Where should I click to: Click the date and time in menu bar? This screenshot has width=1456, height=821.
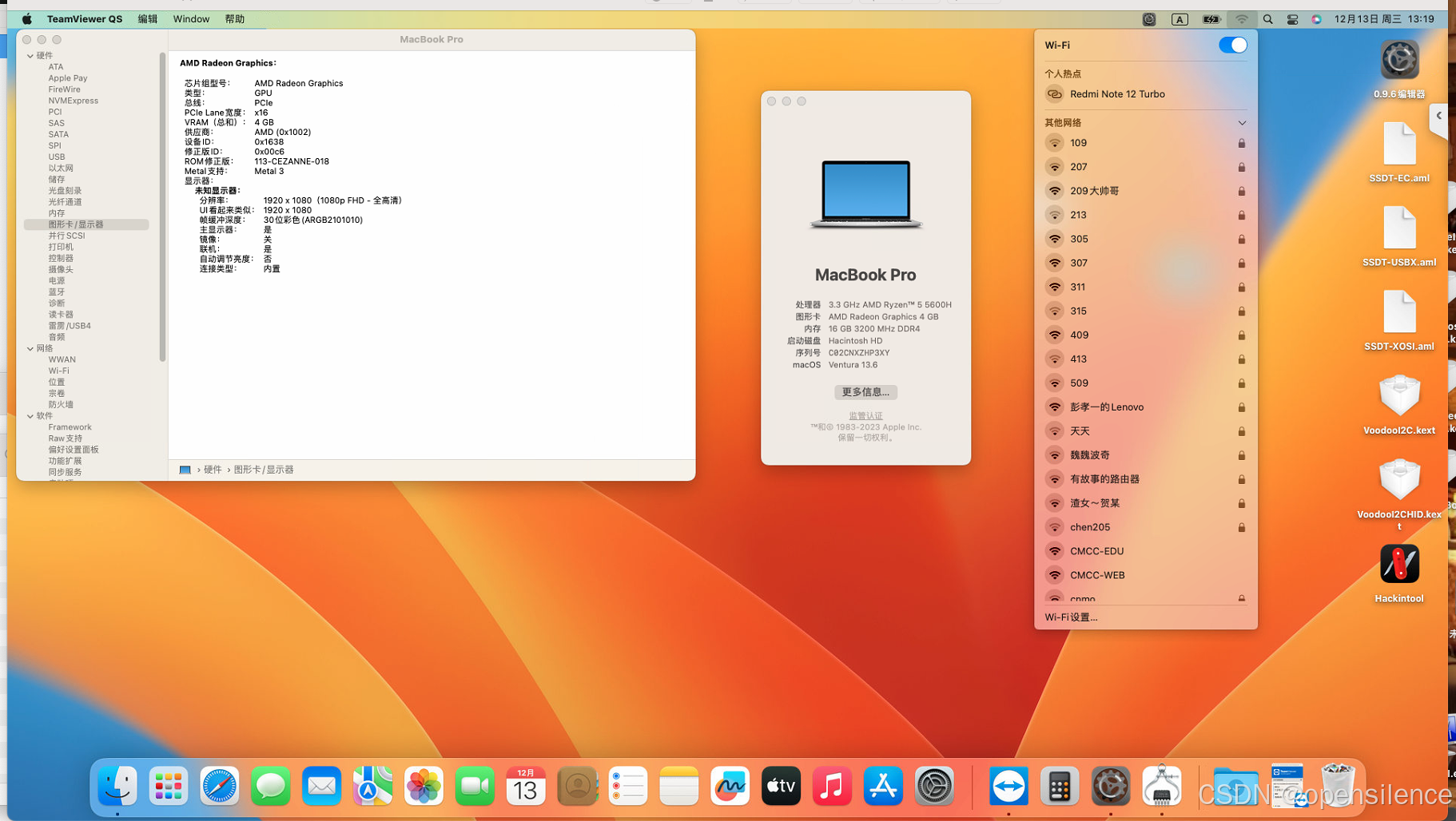(1384, 19)
